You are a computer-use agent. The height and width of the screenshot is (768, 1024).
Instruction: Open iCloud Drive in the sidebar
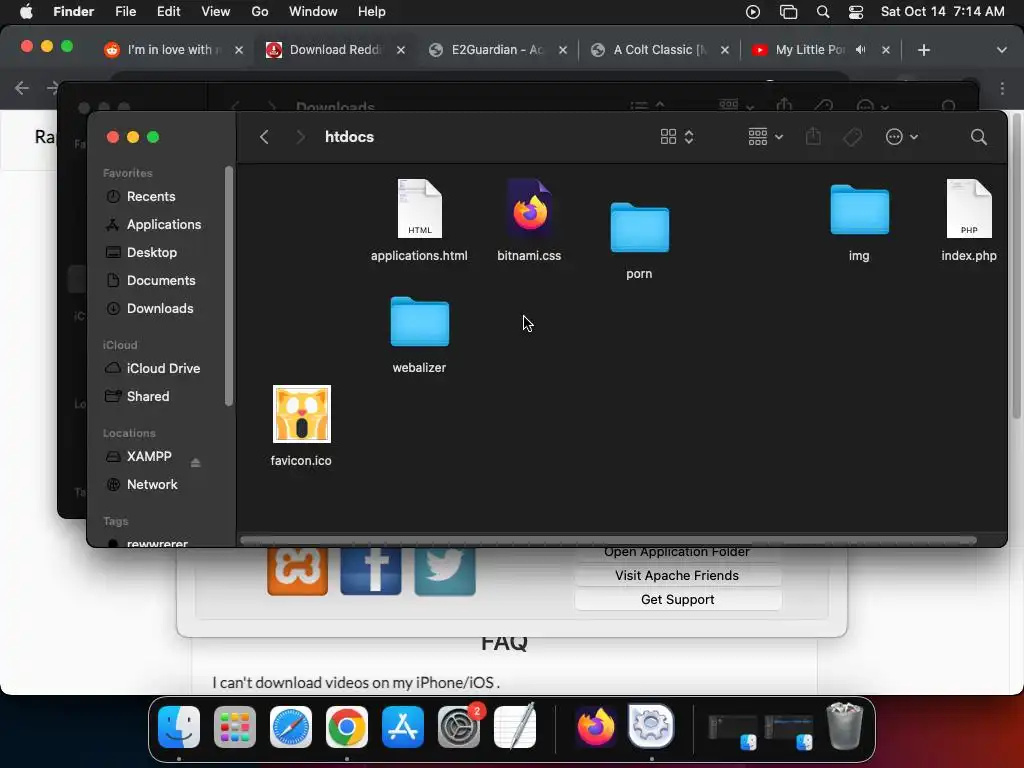(x=163, y=369)
